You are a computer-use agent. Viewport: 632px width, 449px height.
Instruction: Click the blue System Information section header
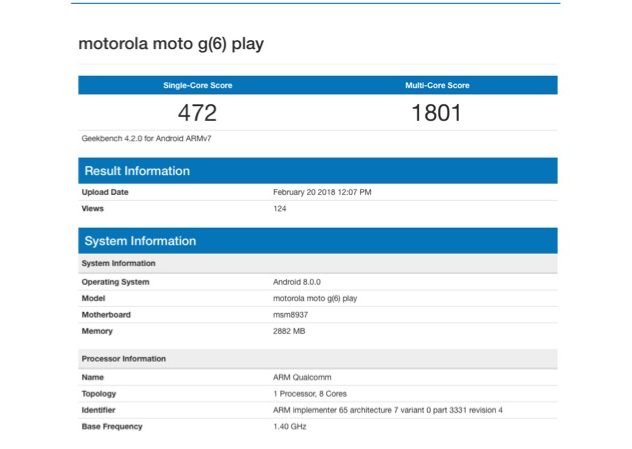click(140, 241)
